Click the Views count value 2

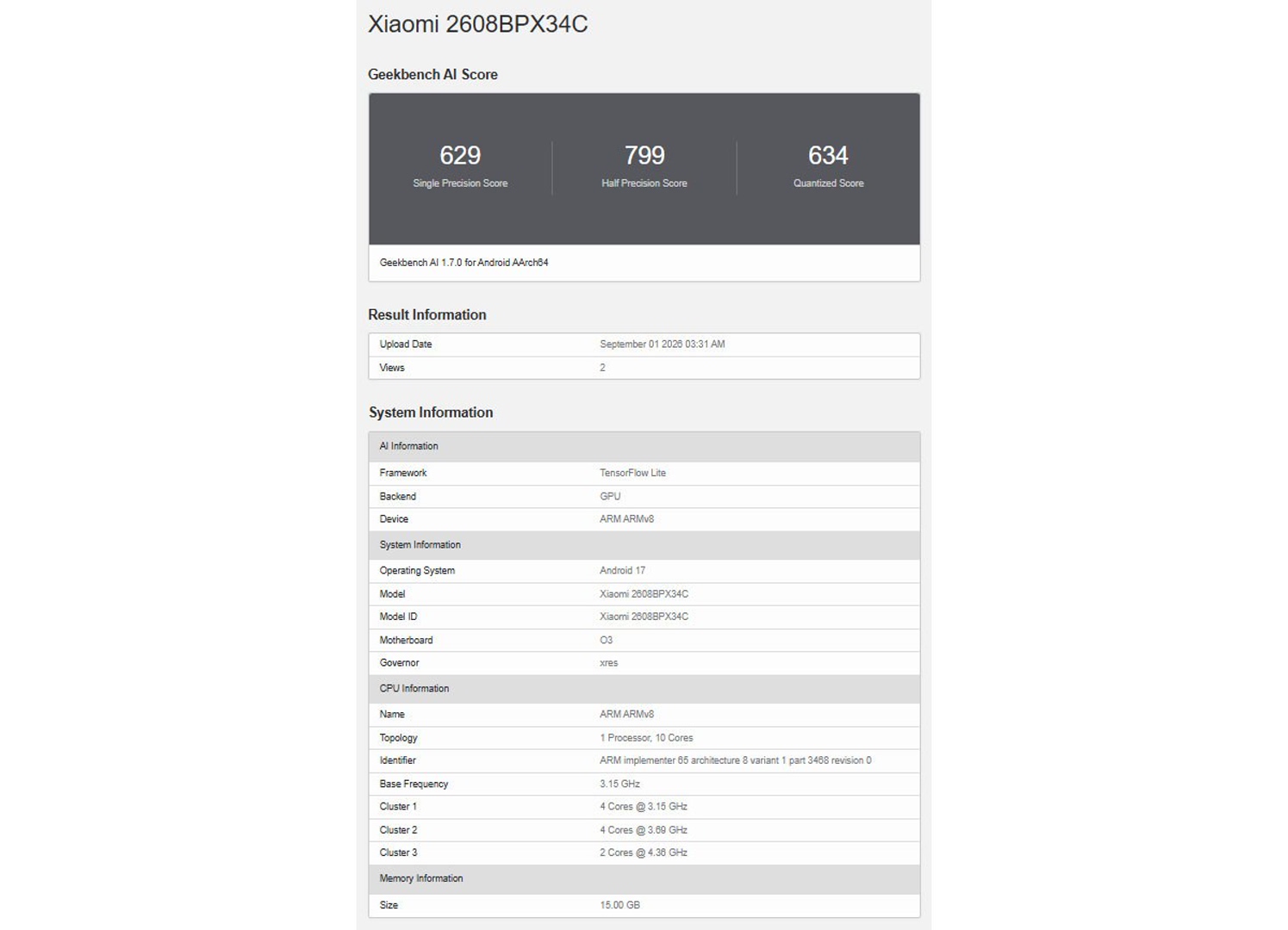pyautogui.click(x=602, y=368)
